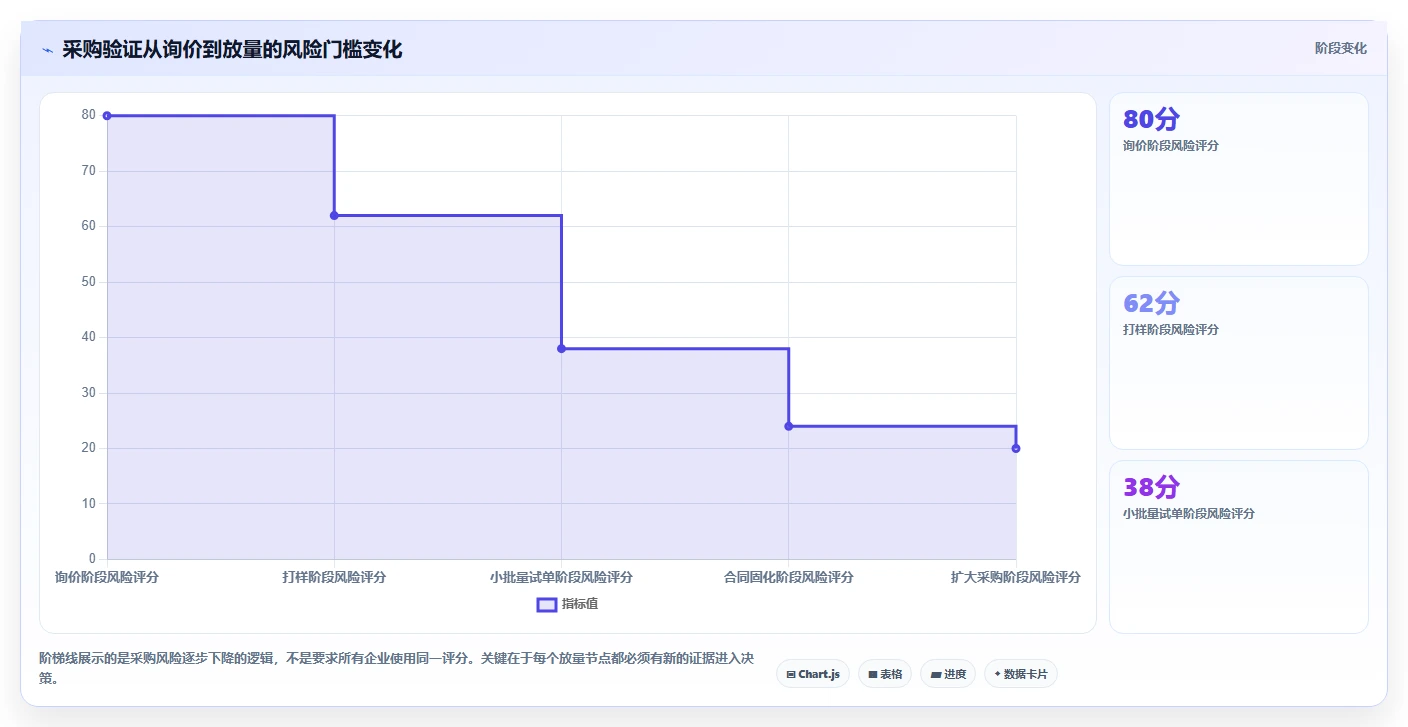Click the 指标值 legend label
This screenshot has width=1408, height=727.
580,604
